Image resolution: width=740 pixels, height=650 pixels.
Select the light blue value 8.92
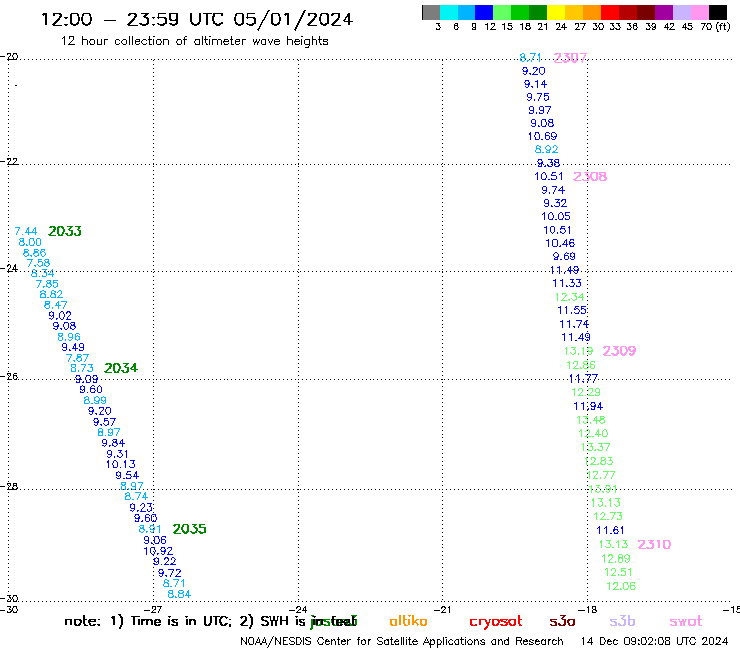click(x=547, y=149)
